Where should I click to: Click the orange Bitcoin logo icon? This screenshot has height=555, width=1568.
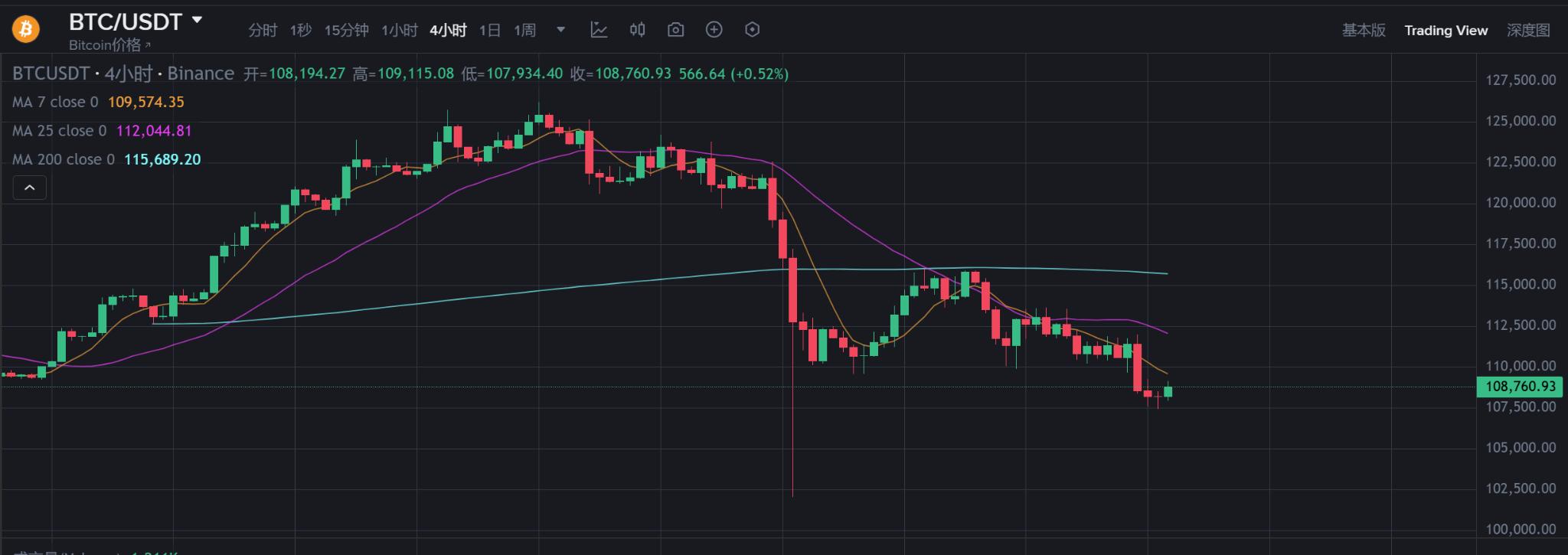25,30
